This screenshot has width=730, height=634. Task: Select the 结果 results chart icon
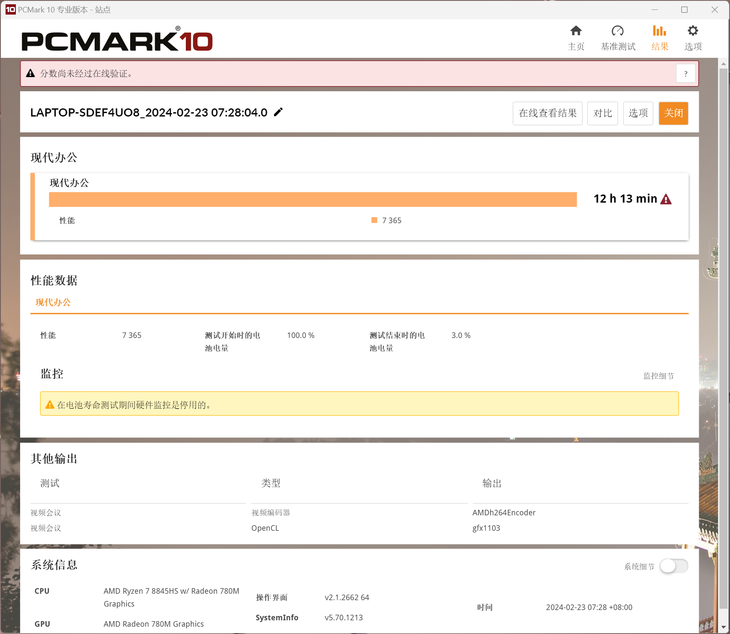(x=659, y=31)
